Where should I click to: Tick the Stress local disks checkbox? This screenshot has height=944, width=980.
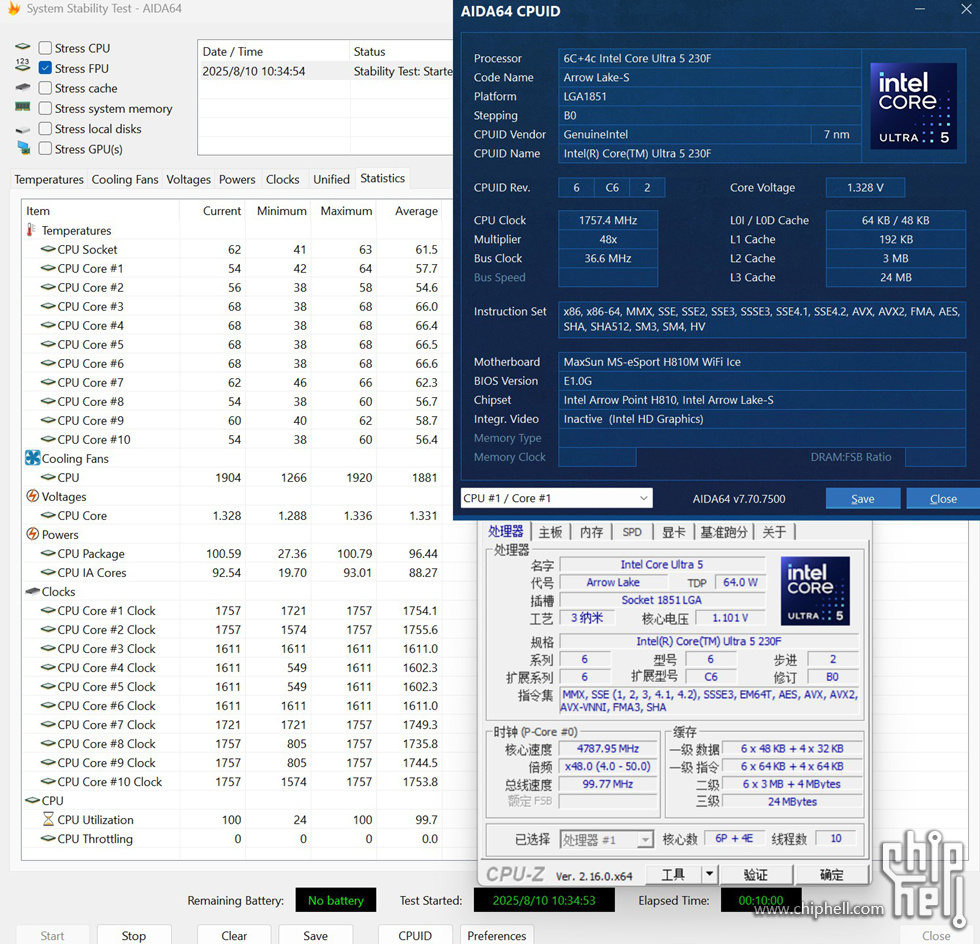click(x=45, y=129)
